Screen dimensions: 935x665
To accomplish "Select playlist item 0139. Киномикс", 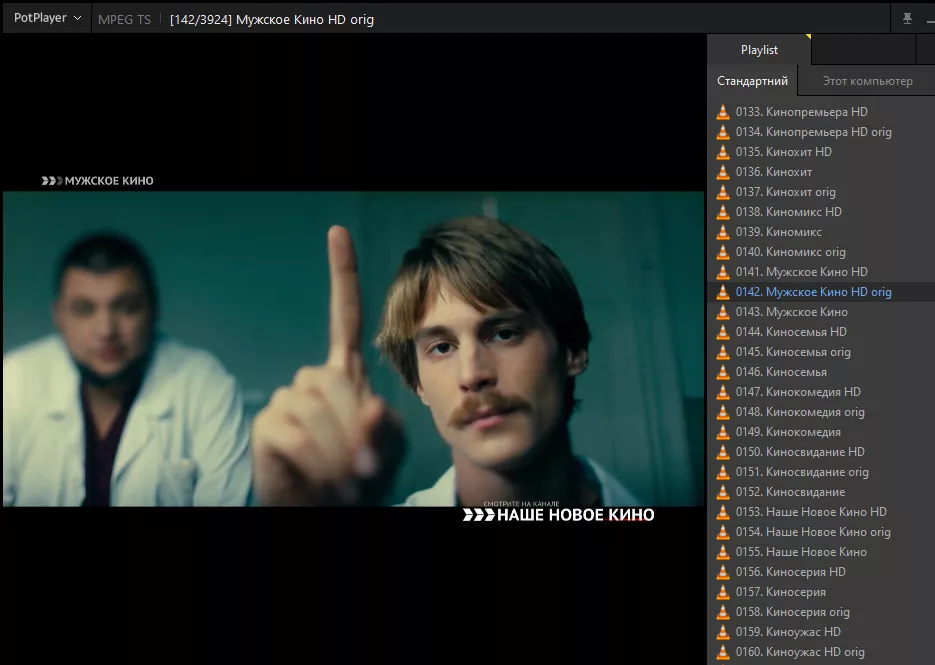I will click(821, 232).
